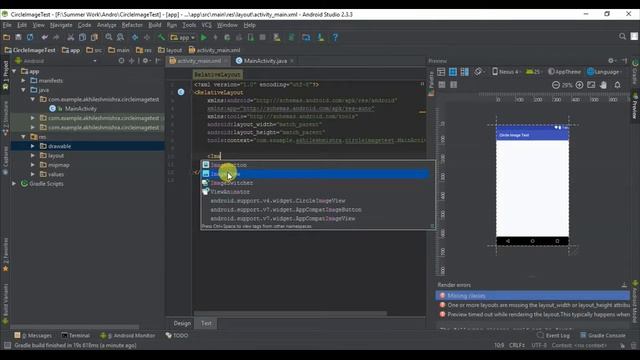The height and width of the screenshot is (360, 640).
Task: Open the screen orientation dropdown in Preview
Action: pyautogui.click(x=479, y=72)
